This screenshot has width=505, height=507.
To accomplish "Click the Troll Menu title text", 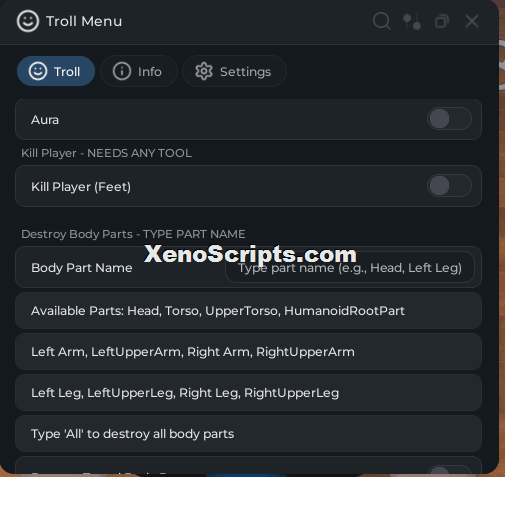I will (84, 21).
